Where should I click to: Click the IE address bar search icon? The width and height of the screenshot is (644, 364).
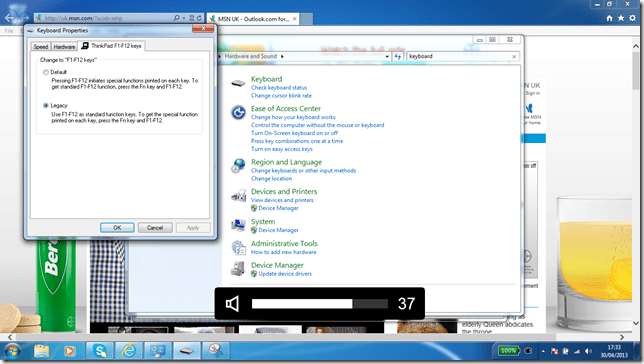pyautogui.click(x=177, y=18)
